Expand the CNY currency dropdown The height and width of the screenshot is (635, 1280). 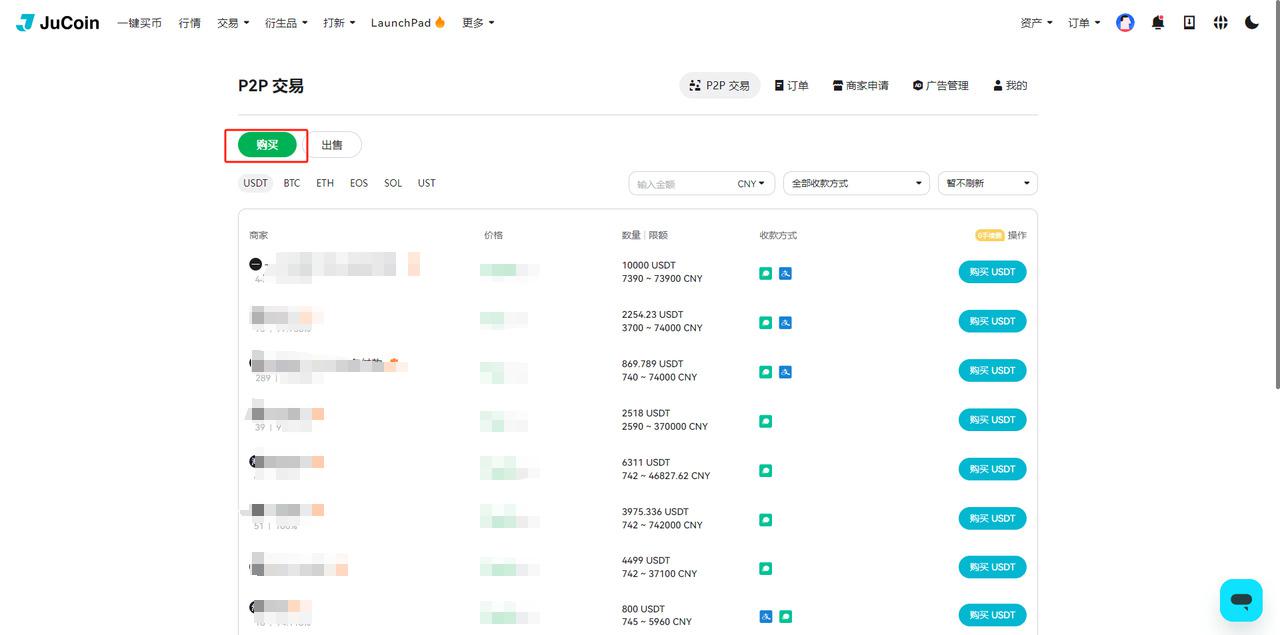(x=751, y=184)
